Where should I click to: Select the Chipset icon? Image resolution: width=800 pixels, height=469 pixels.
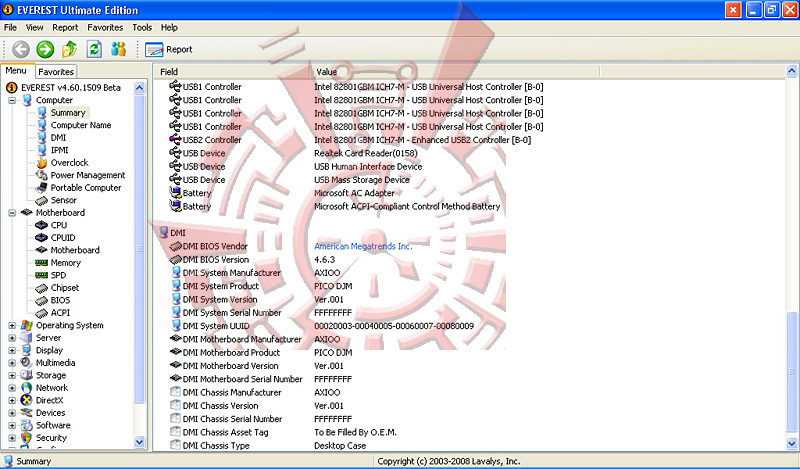click(42, 288)
